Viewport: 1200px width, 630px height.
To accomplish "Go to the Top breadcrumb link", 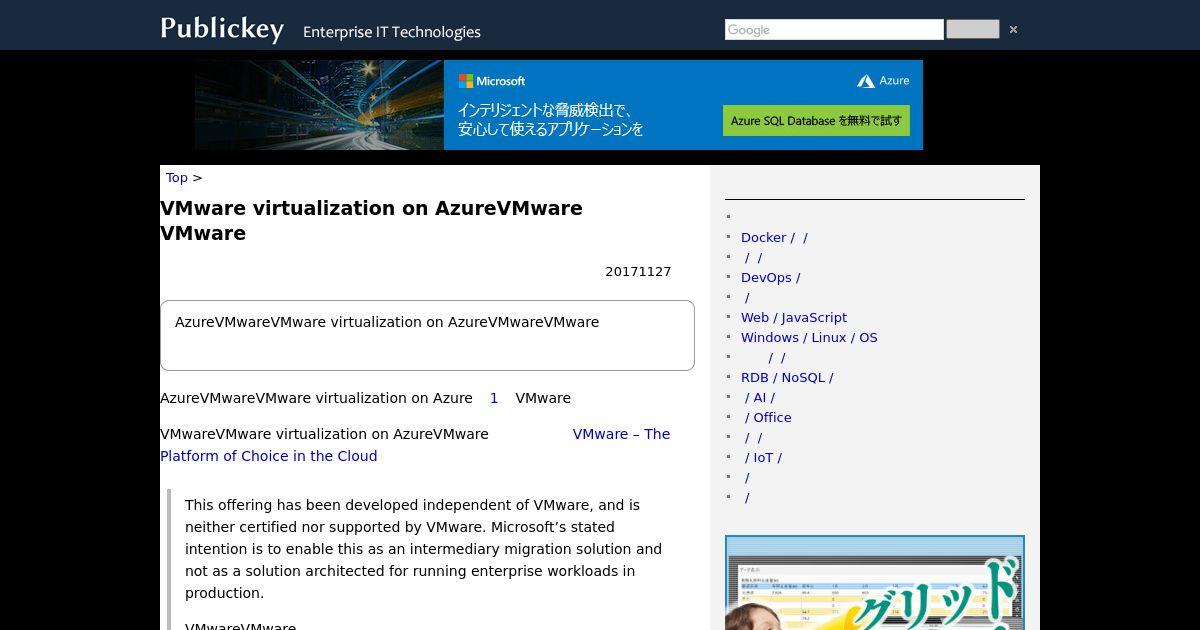I will pyautogui.click(x=177, y=178).
